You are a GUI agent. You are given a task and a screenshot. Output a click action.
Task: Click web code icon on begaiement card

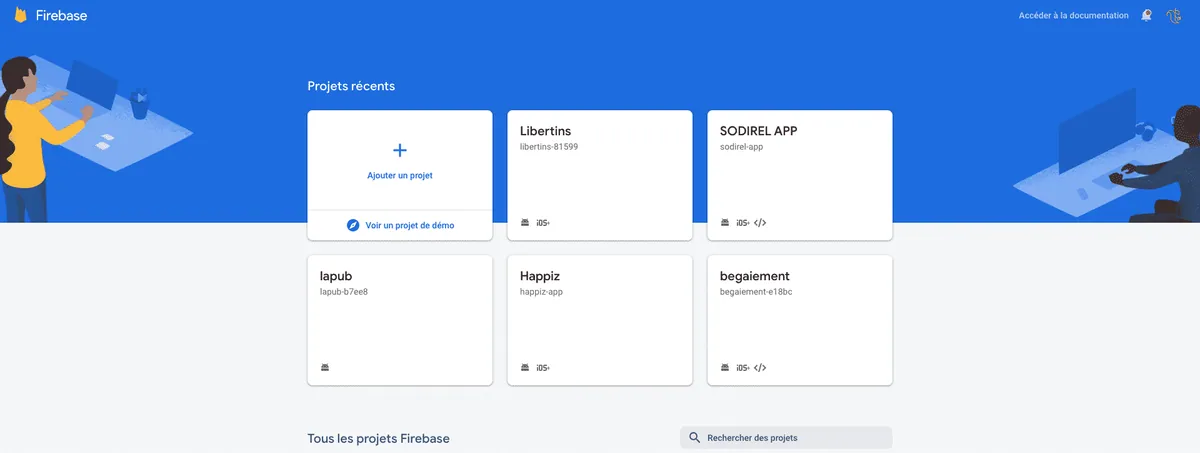[x=760, y=367]
